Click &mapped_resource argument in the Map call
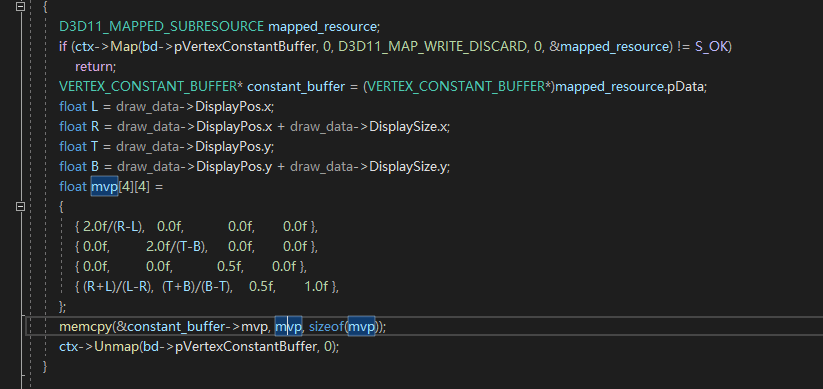The width and height of the screenshot is (823, 389). pos(608,46)
